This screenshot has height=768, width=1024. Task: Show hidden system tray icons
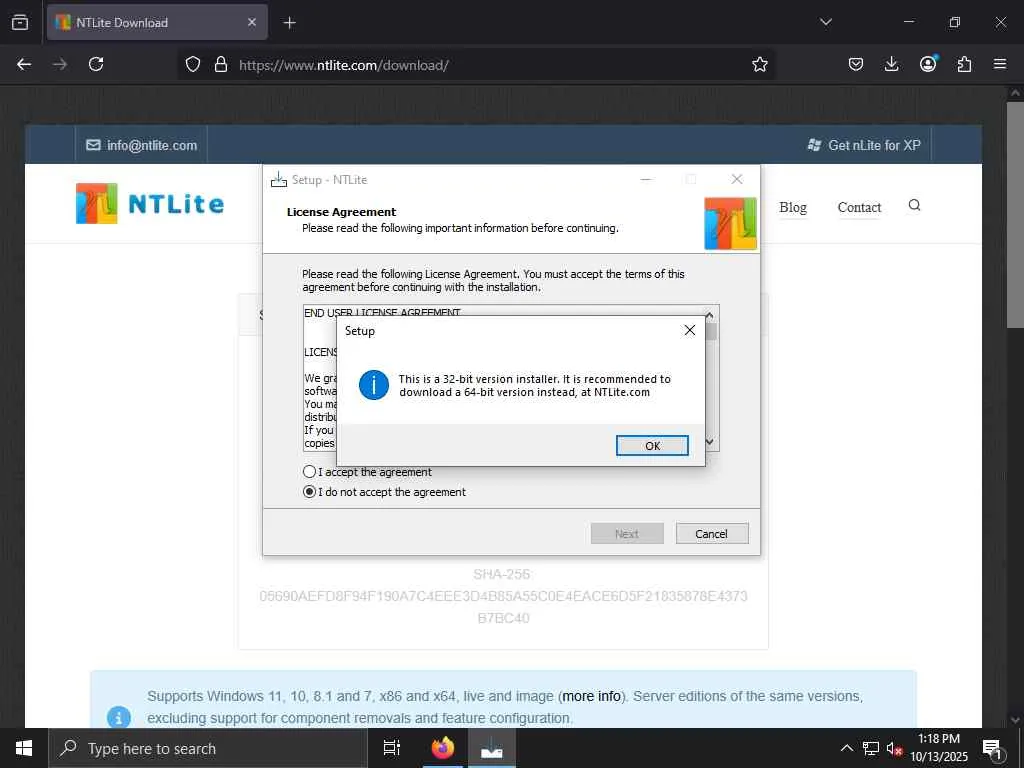[846, 748]
